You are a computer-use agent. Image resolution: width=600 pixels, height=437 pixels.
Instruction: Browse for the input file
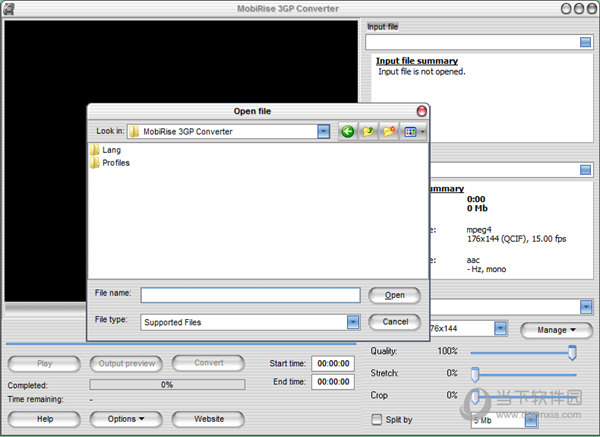[585, 42]
